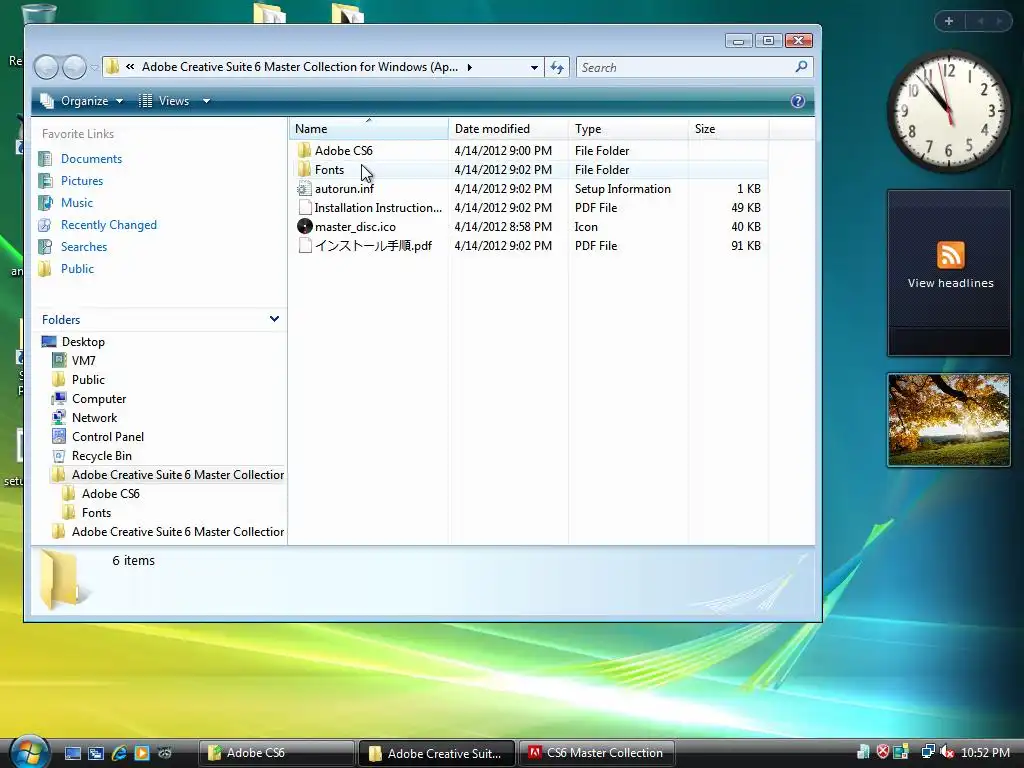1024x768 pixels.
Task: Open Music in Favorite Links
Action: click(x=76, y=202)
